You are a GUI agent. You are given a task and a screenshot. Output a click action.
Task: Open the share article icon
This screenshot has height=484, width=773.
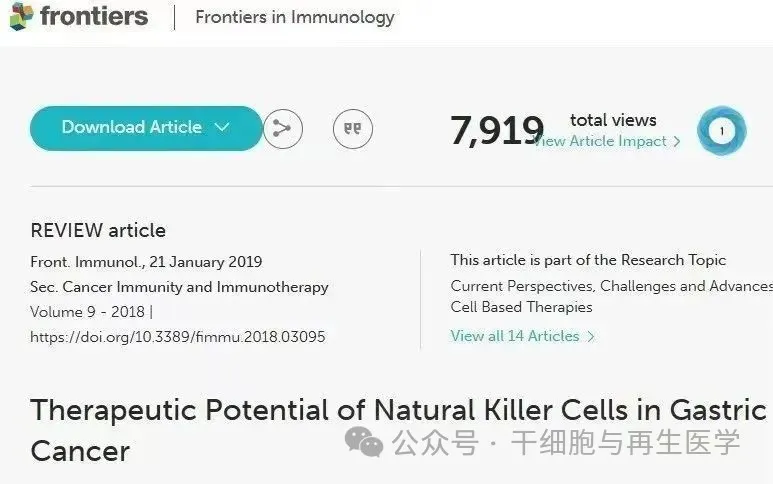282,129
